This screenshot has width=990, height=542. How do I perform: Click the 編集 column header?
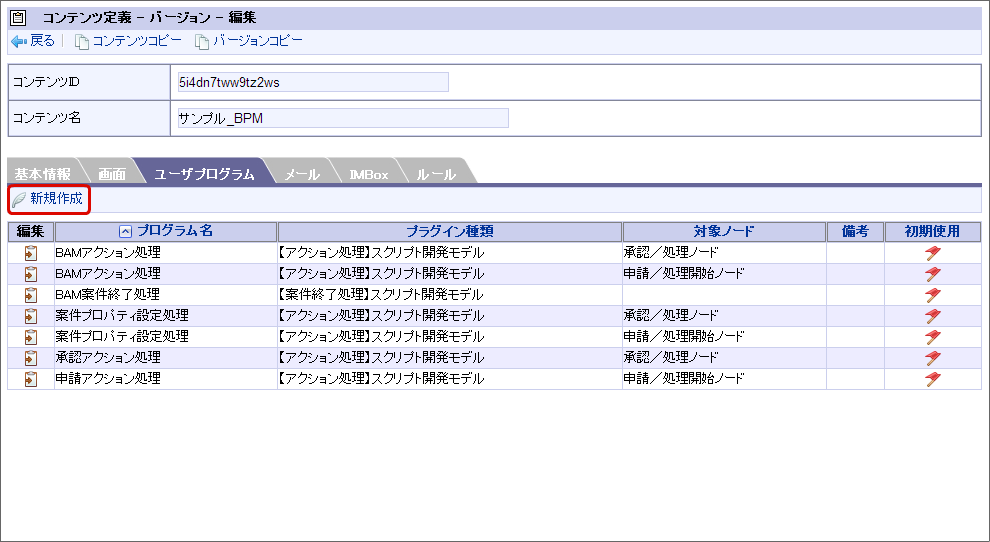(30, 231)
